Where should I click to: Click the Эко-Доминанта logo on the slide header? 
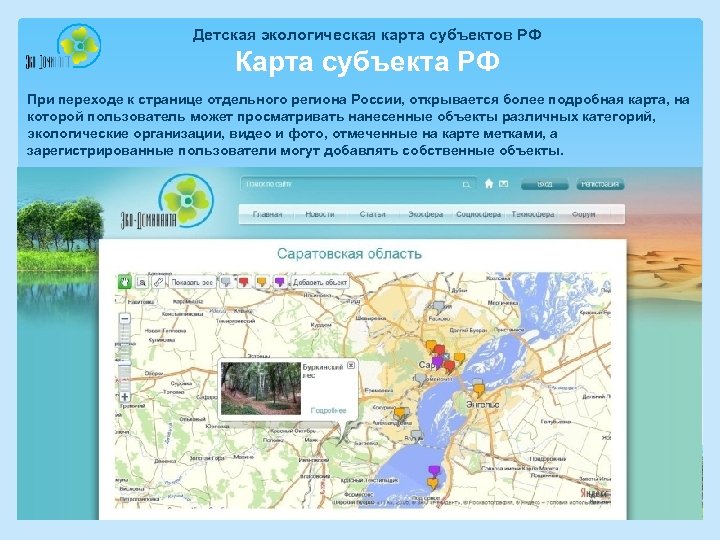63,47
